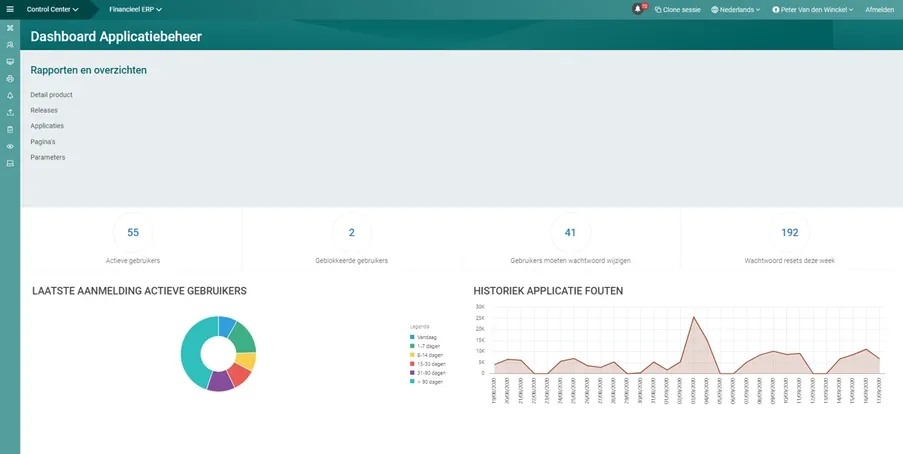Click the users icon in left sidebar

pos(10,45)
